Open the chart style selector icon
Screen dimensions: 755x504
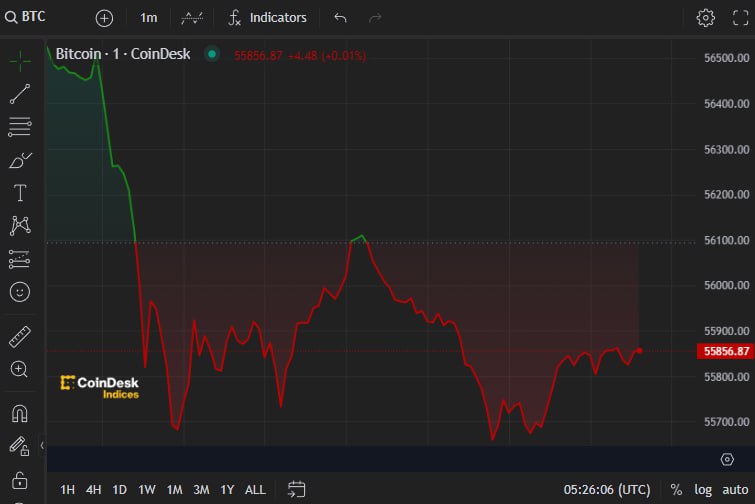coord(192,18)
